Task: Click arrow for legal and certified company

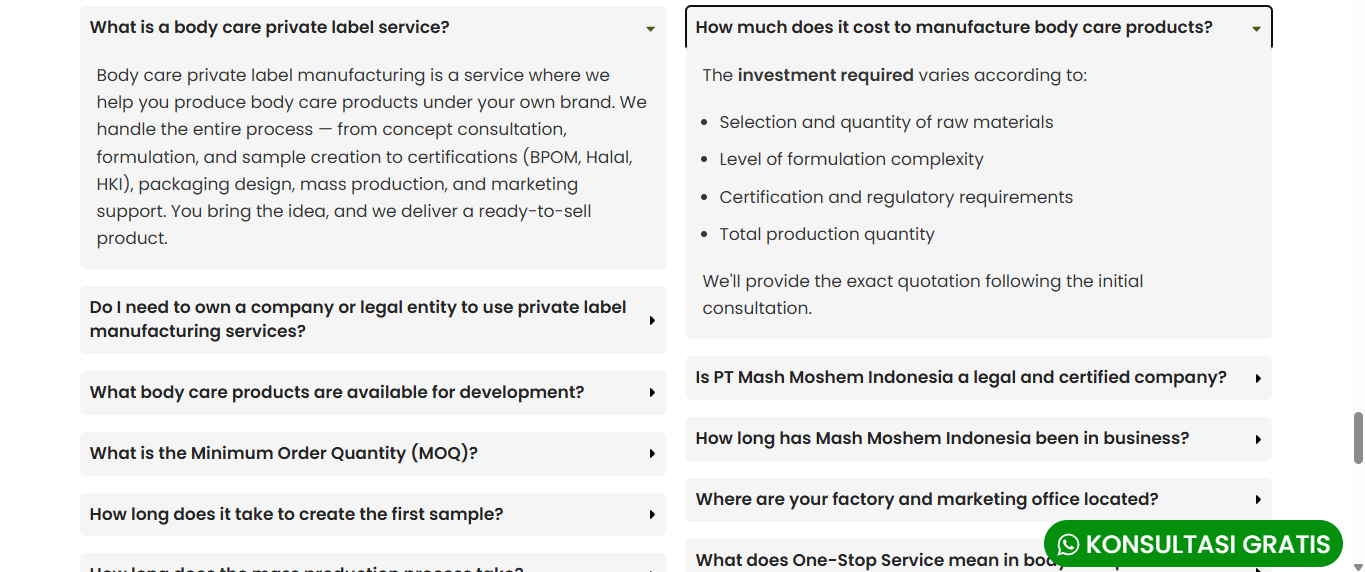Action: (1258, 378)
